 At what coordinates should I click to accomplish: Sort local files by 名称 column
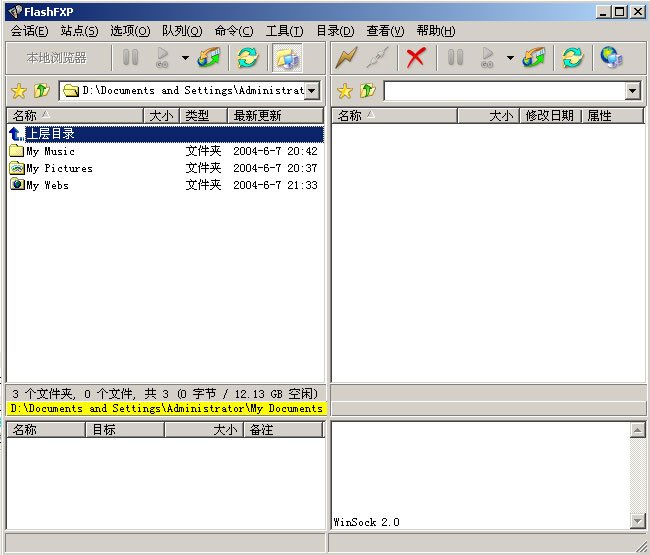(x=75, y=115)
